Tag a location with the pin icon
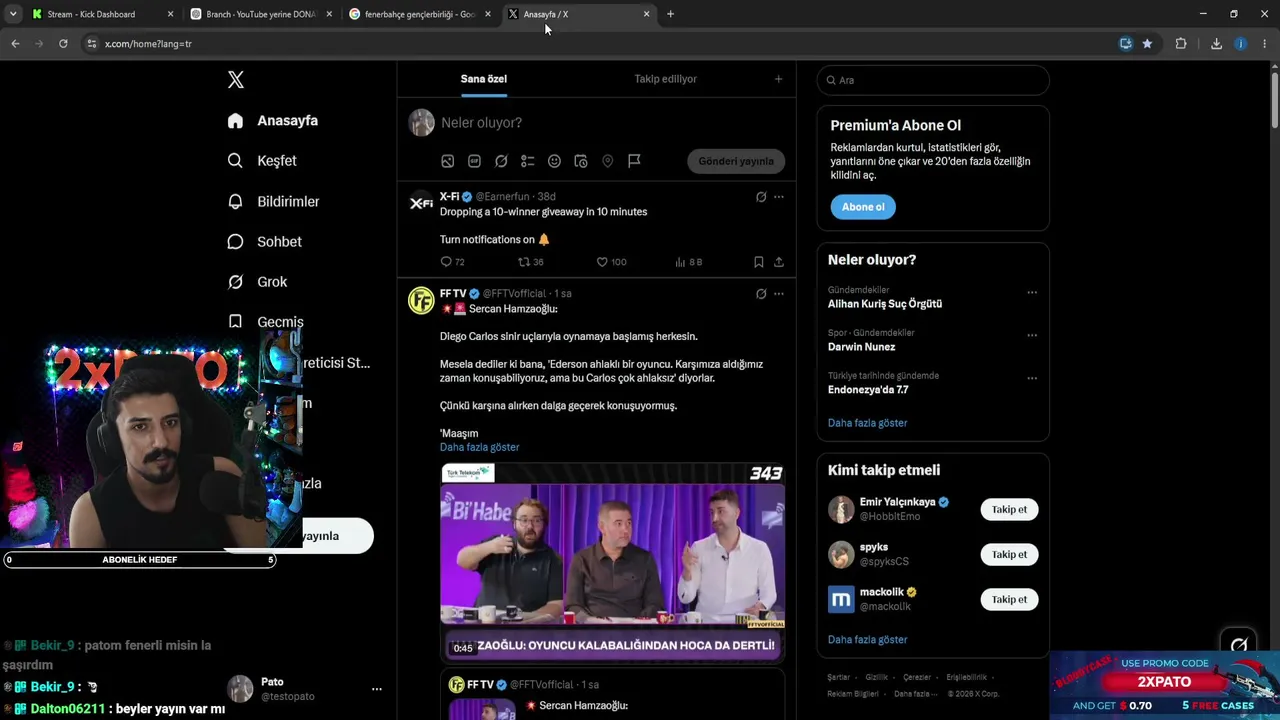The height and width of the screenshot is (720, 1280). (x=607, y=161)
